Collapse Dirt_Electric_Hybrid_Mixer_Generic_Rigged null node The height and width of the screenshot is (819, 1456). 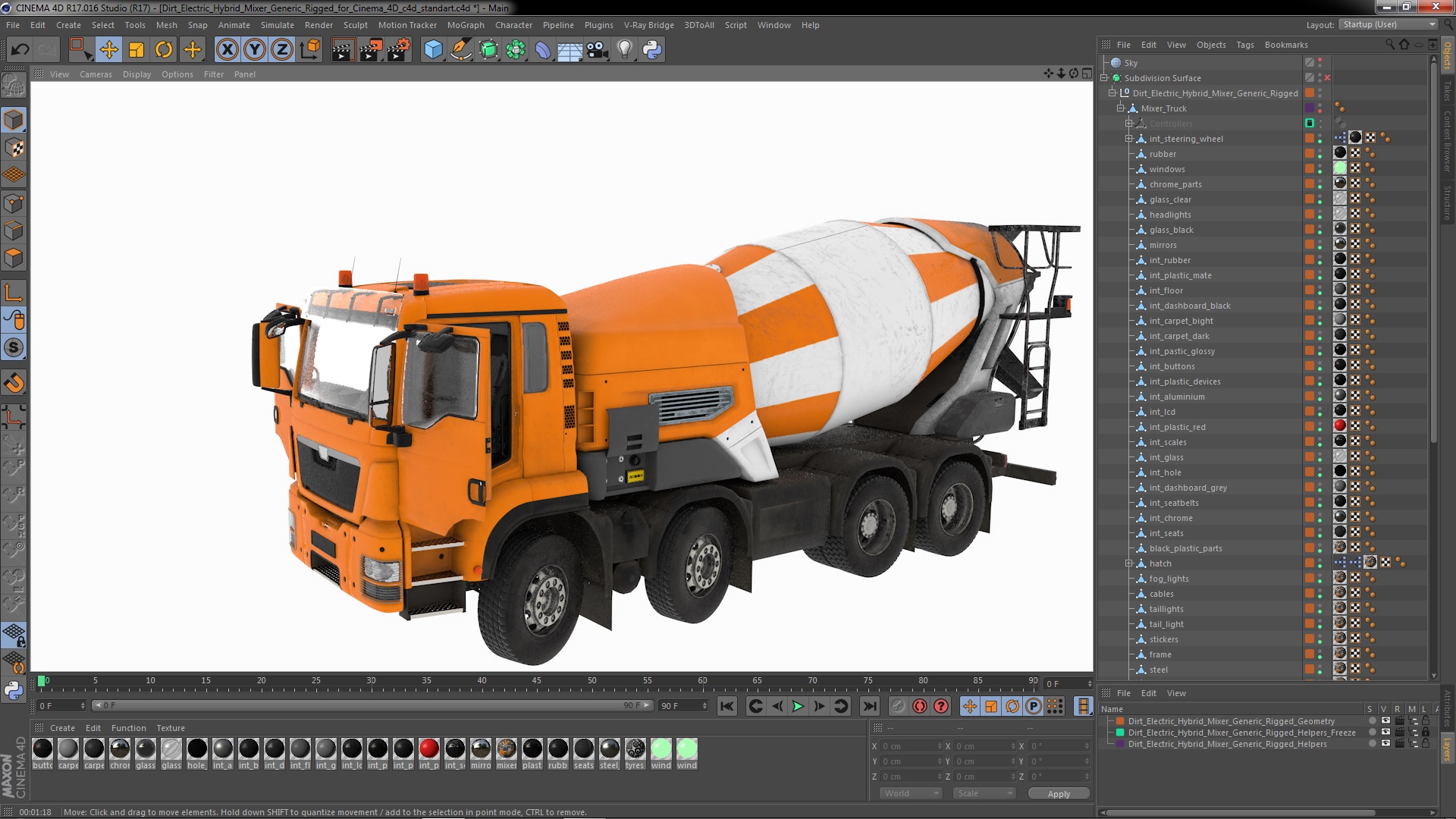[1112, 93]
